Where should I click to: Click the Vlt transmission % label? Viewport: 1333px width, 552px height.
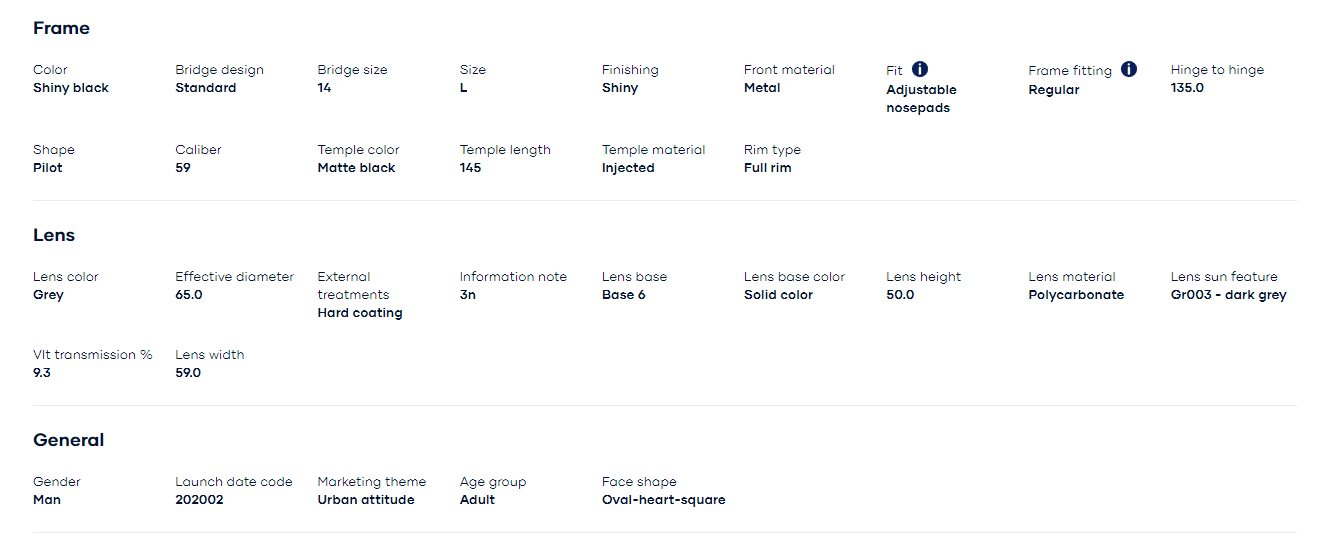pos(93,355)
